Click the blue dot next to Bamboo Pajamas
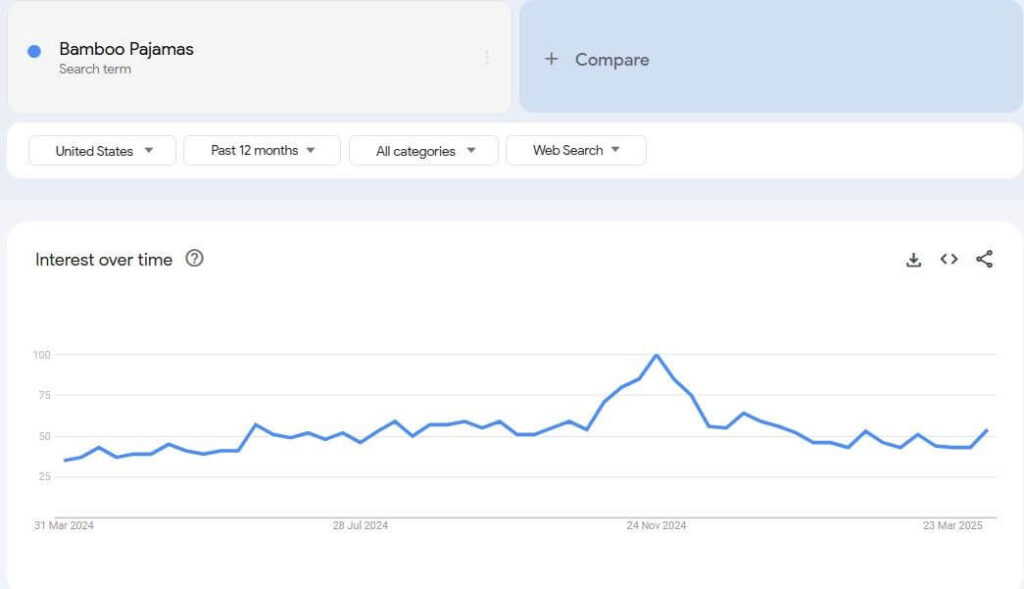Screen dimensions: 1024x589 34,51
